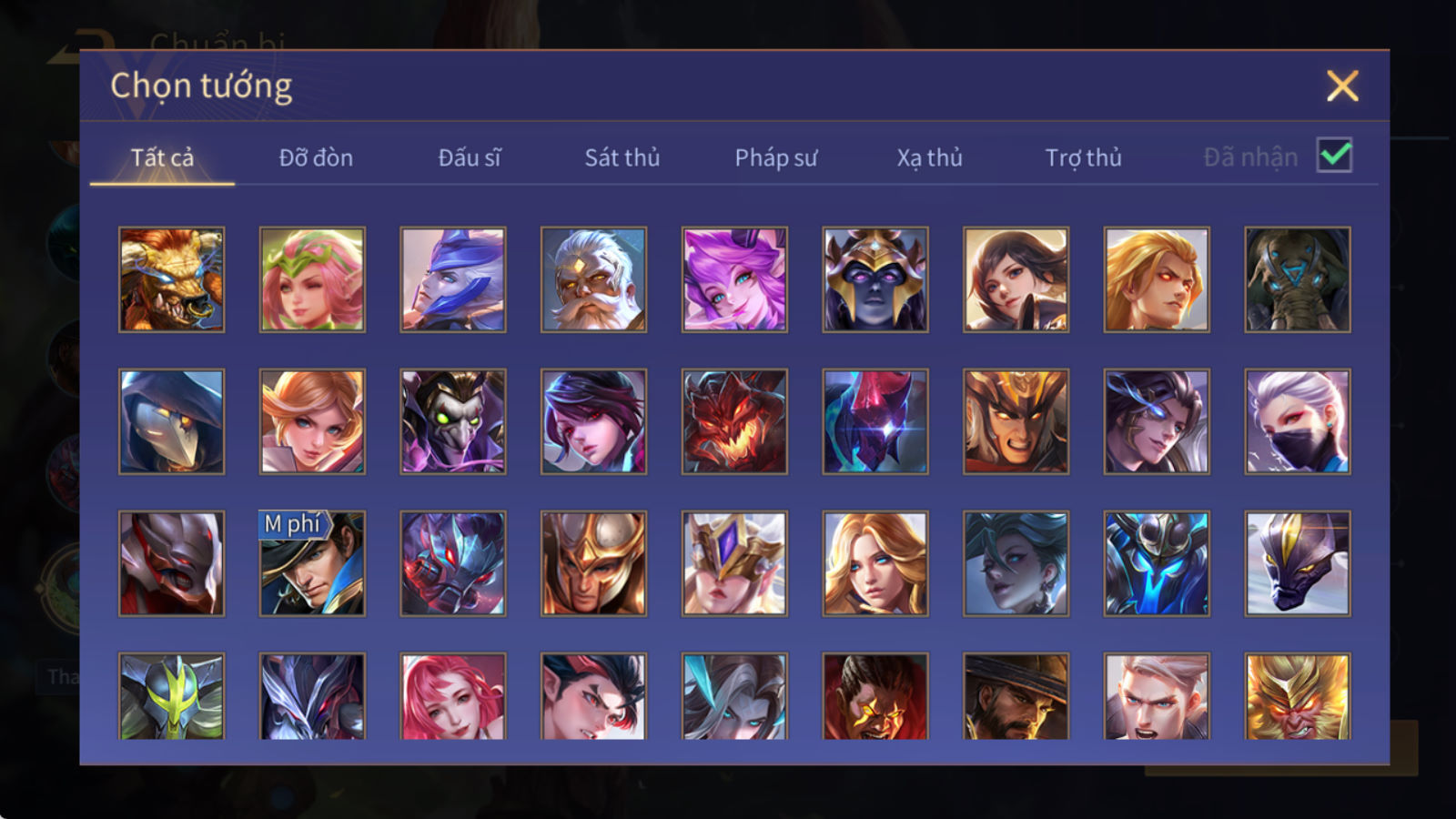Screen dimensions: 1456x819
Task: Select the masked white-haired ninja woman
Action: point(1298,421)
